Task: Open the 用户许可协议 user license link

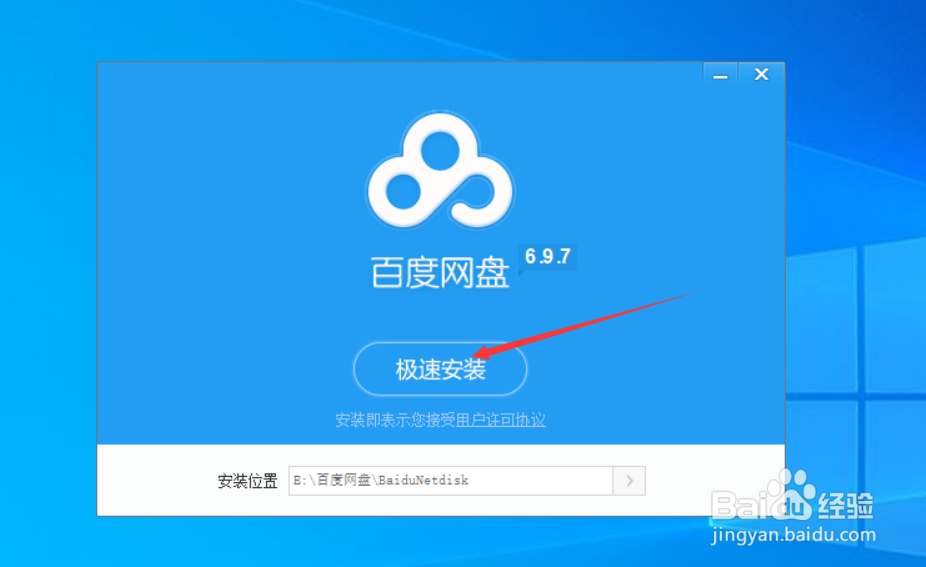Action: click(x=501, y=420)
